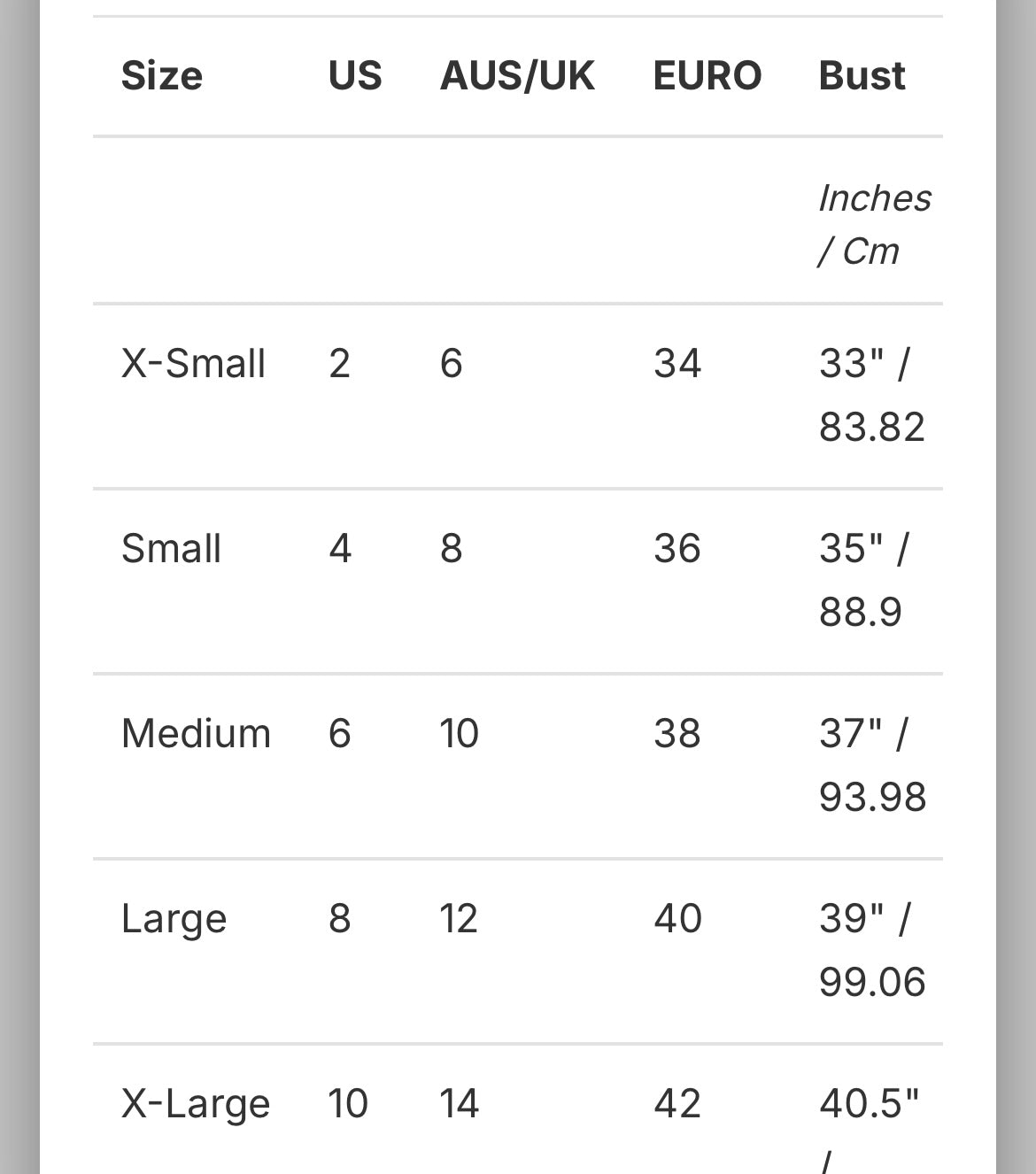This screenshot has width=1036, height=1174.
Task: Click the Size column header
Action: pyautogui.click(x=162, y=76)
